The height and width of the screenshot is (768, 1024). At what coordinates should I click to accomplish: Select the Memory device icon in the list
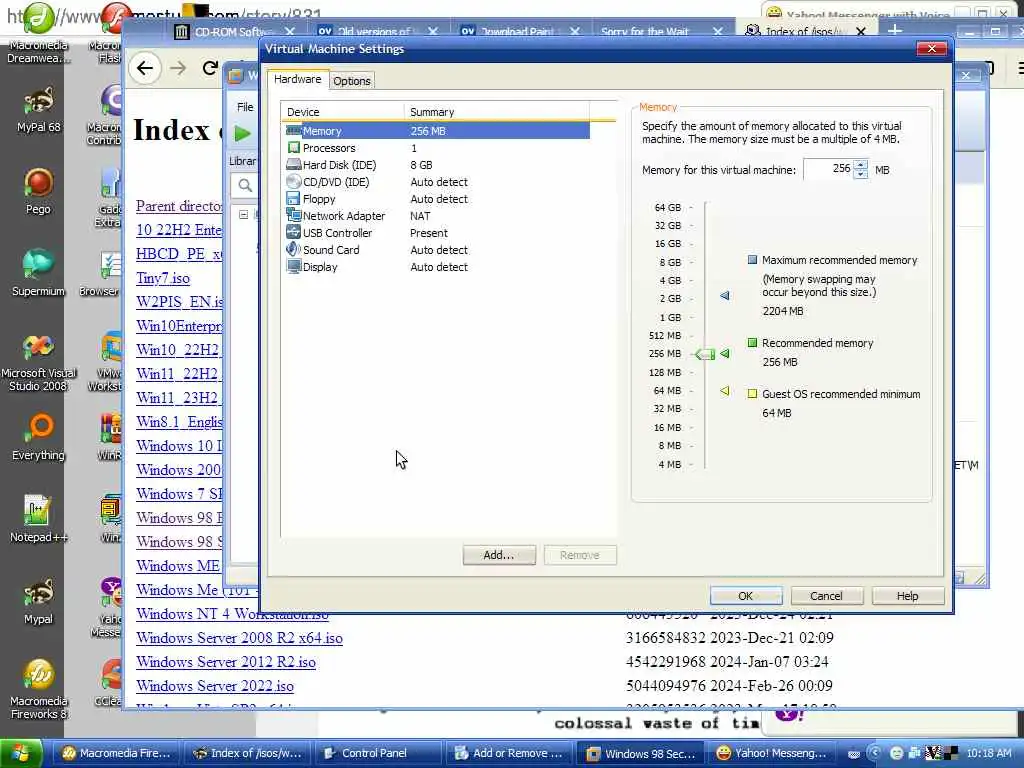coord(294,131)
